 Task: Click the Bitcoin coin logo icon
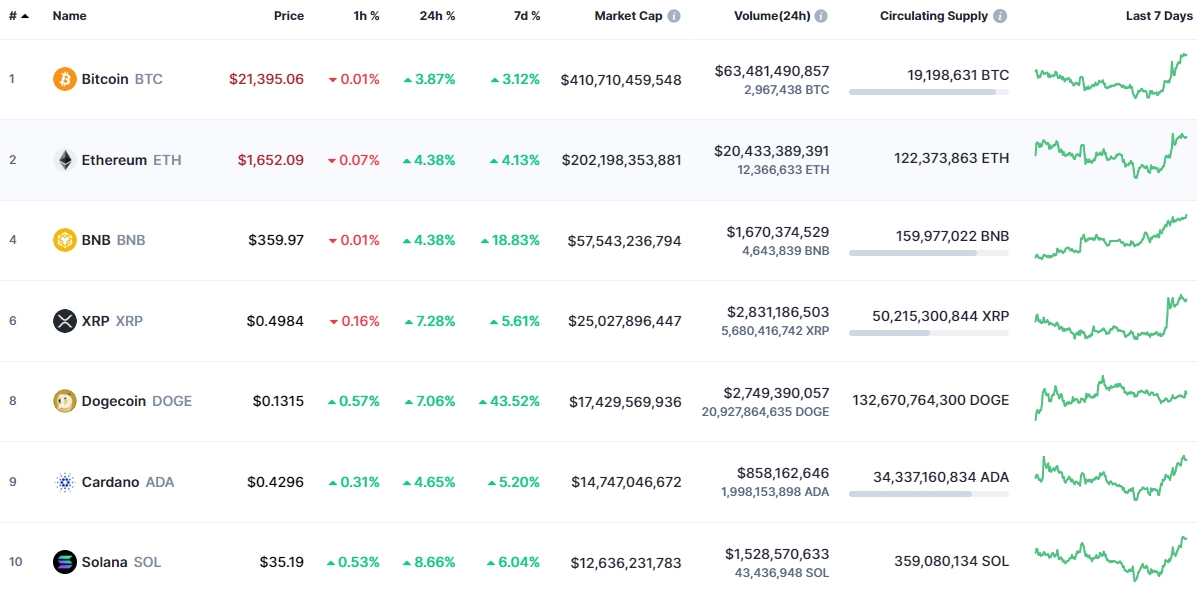[65, 79]
